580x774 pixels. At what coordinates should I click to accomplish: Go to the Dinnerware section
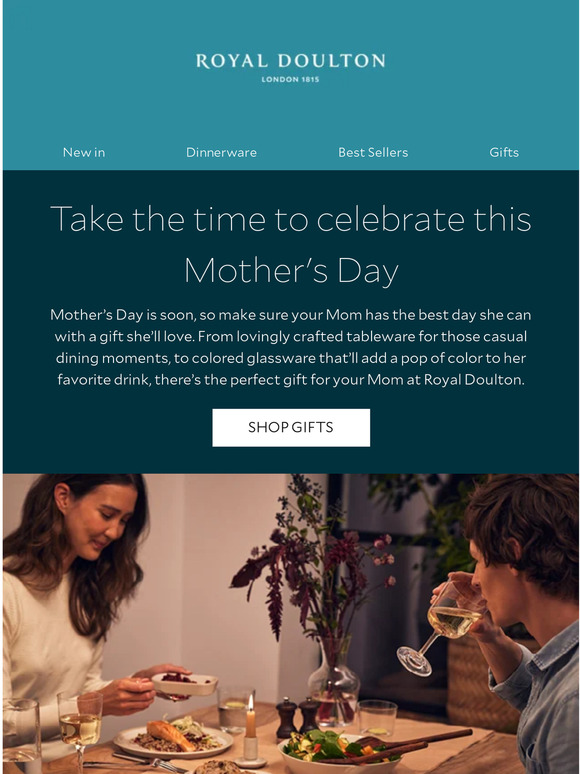click(x=221, y=153)
